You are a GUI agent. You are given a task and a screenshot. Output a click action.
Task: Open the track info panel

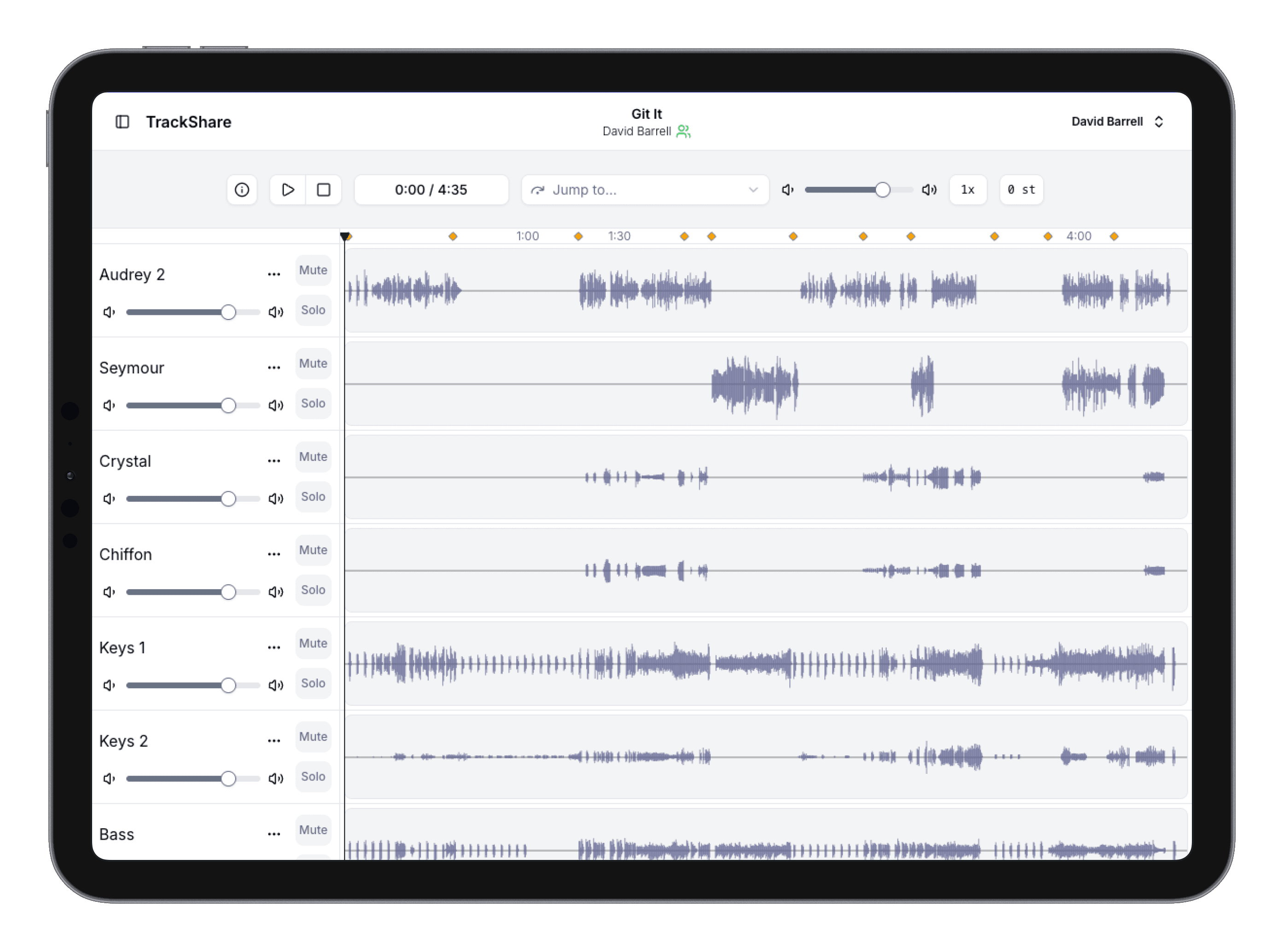(x=242, y=190)
